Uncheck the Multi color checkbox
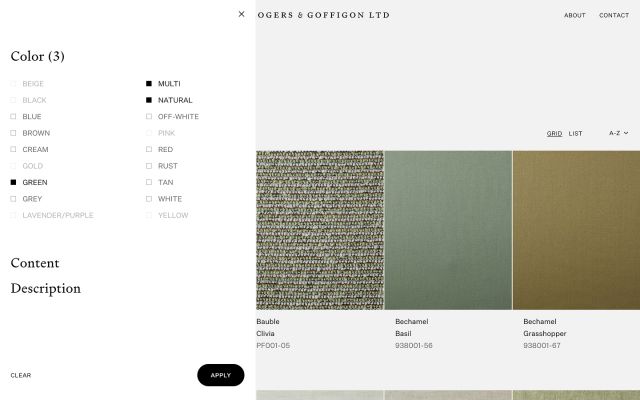Viewport: 640px width, 400px height. tap(149, 84)
